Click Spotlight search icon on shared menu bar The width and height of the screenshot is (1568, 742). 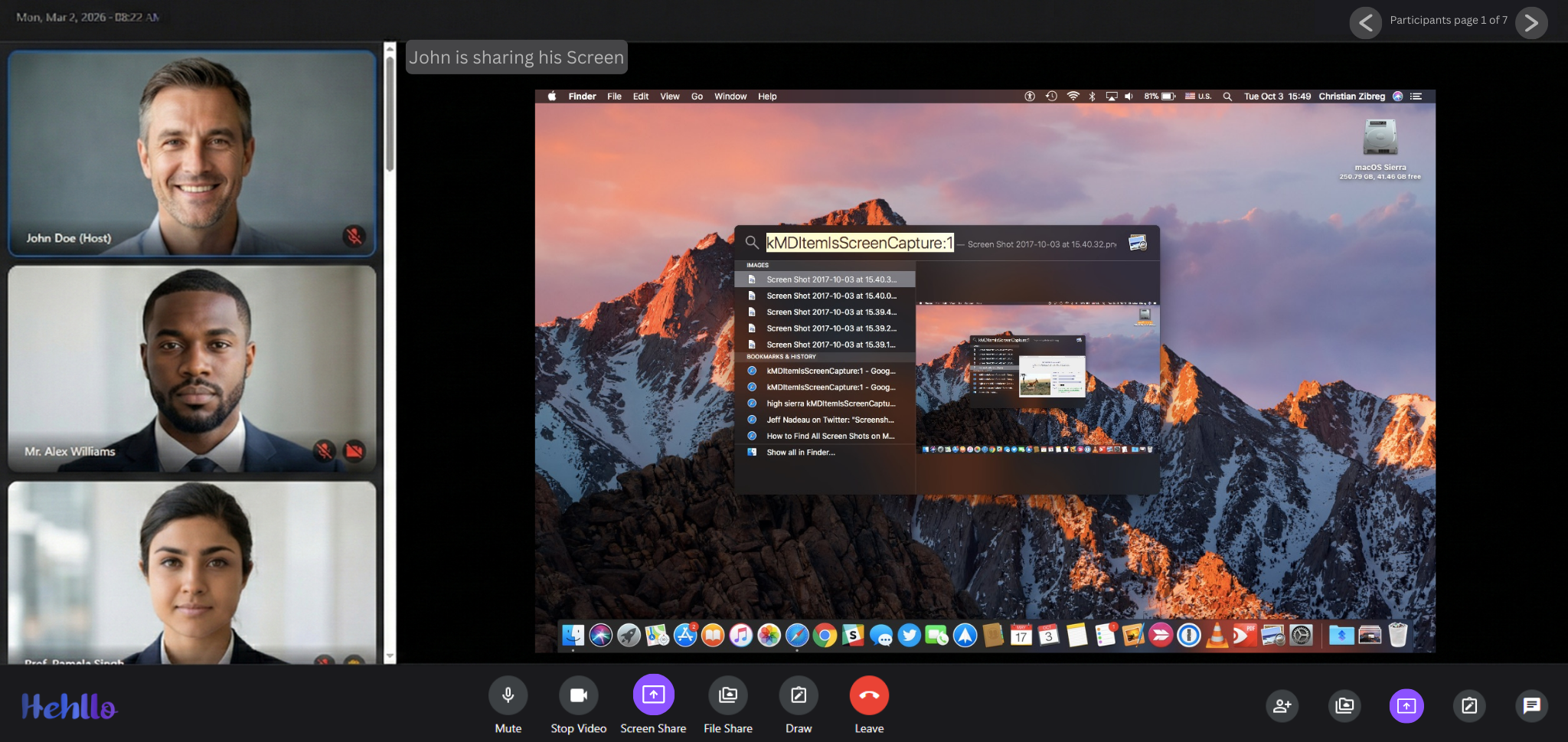[1227, 96]
